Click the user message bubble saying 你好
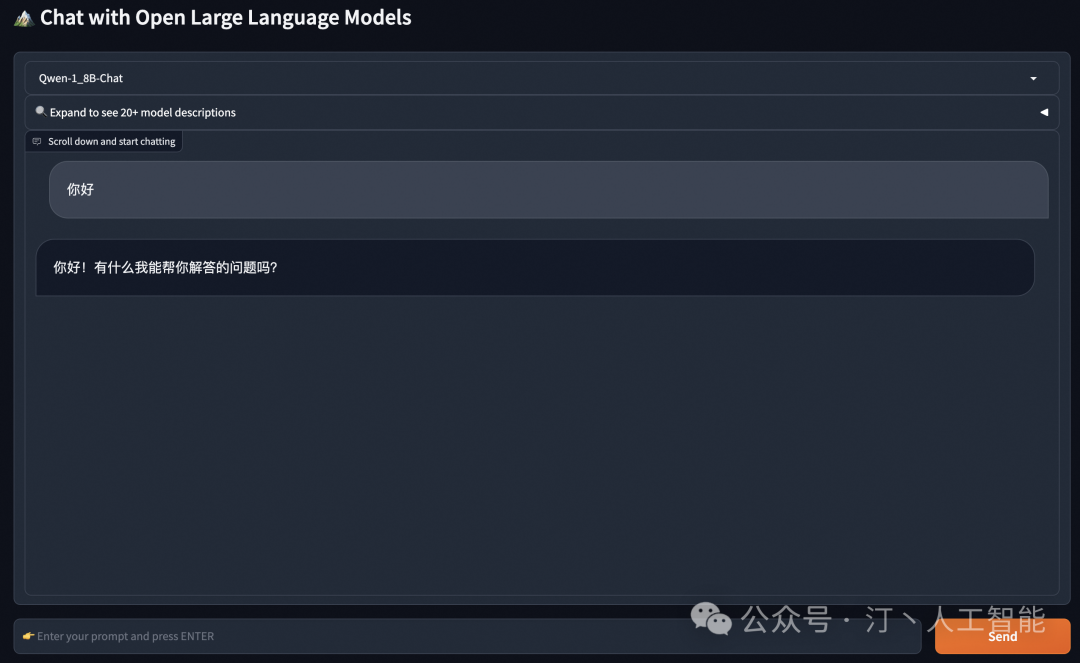The image size is (1080, 663). [x=548, y=189]
